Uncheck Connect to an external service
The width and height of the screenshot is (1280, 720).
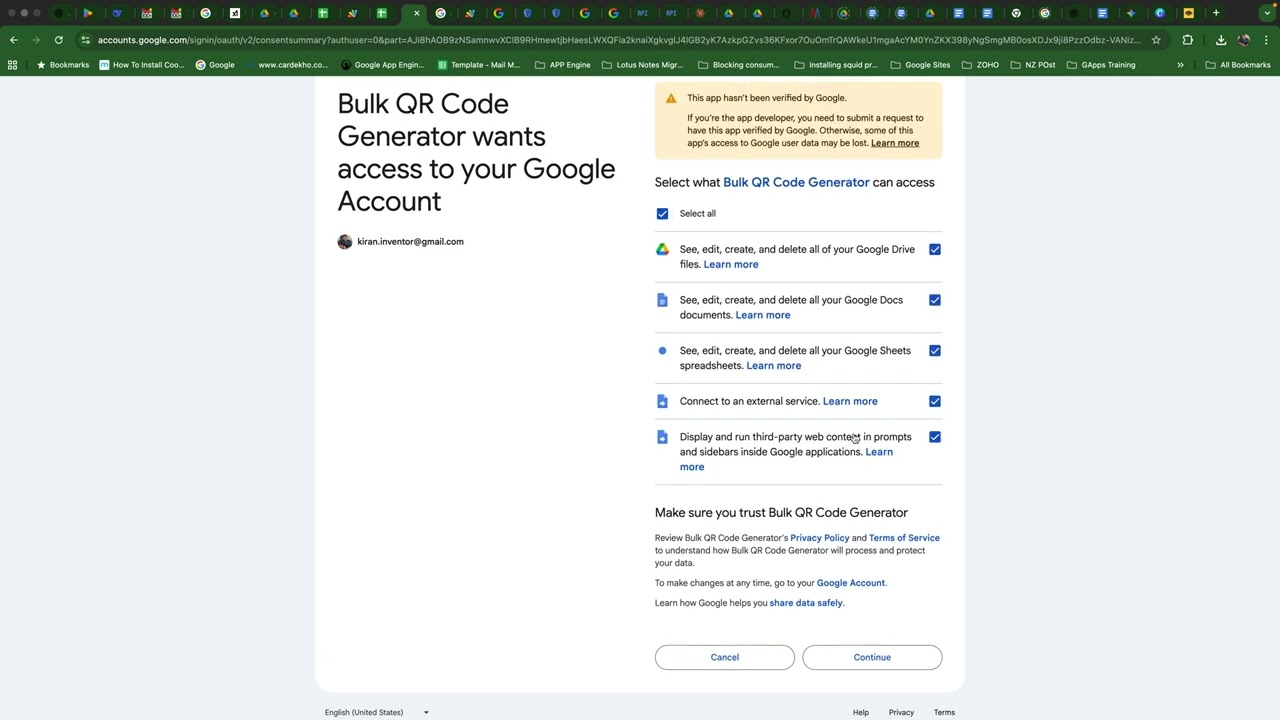click(935, 401)
